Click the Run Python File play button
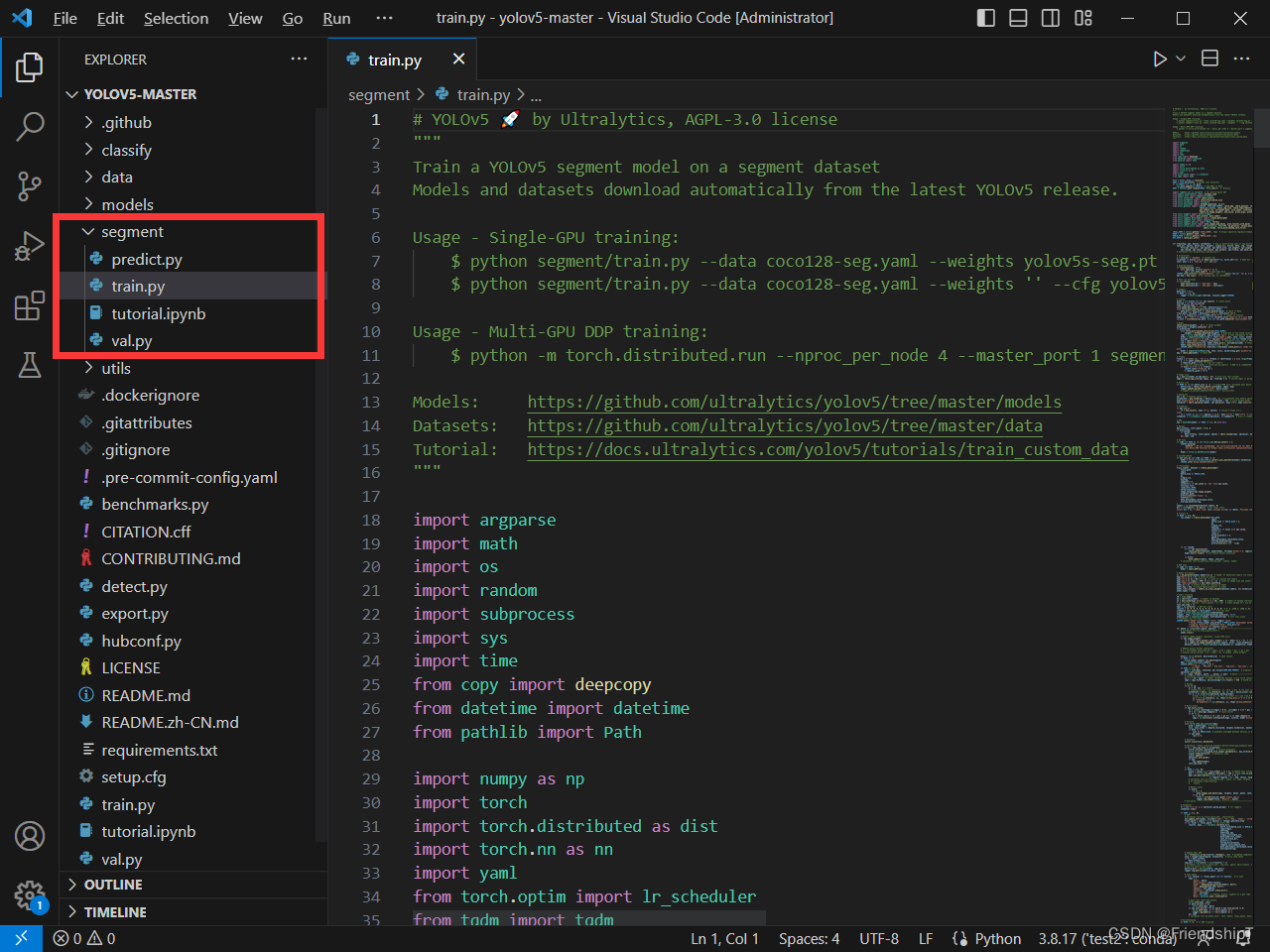1270x952 pixels. click(x=1160, y=59)
